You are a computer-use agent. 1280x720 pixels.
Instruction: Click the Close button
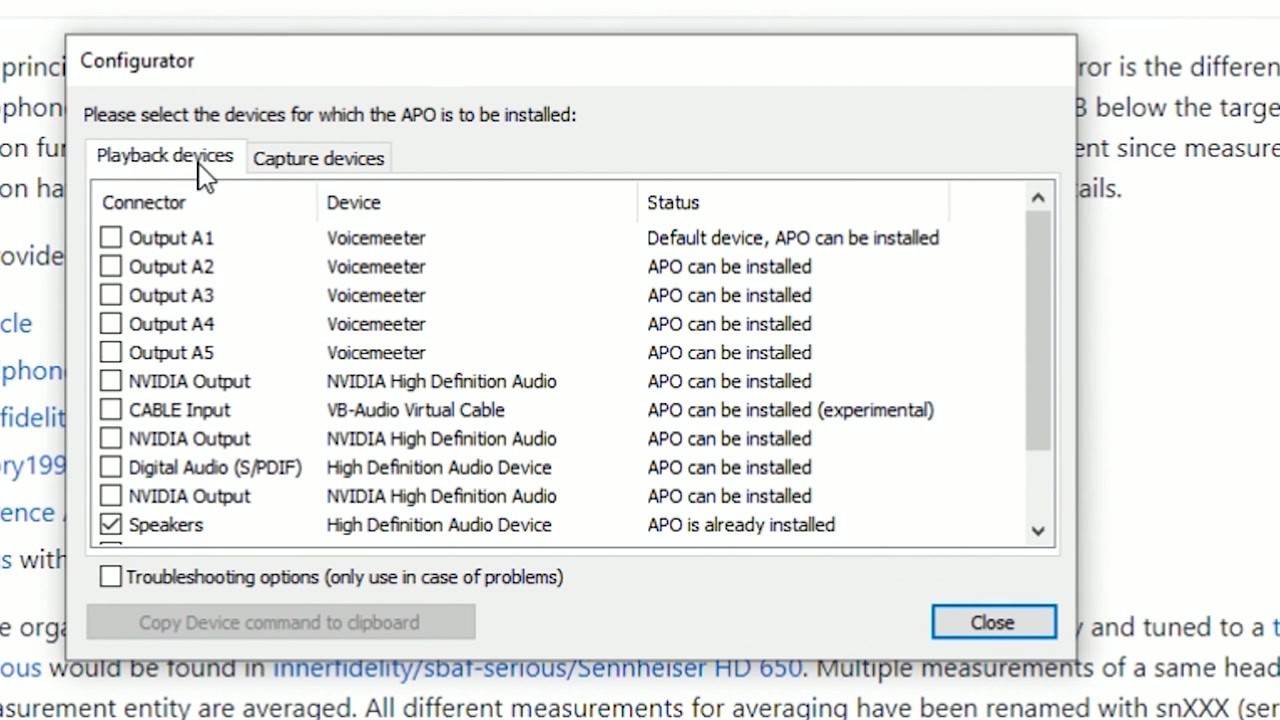click(993, 622)
